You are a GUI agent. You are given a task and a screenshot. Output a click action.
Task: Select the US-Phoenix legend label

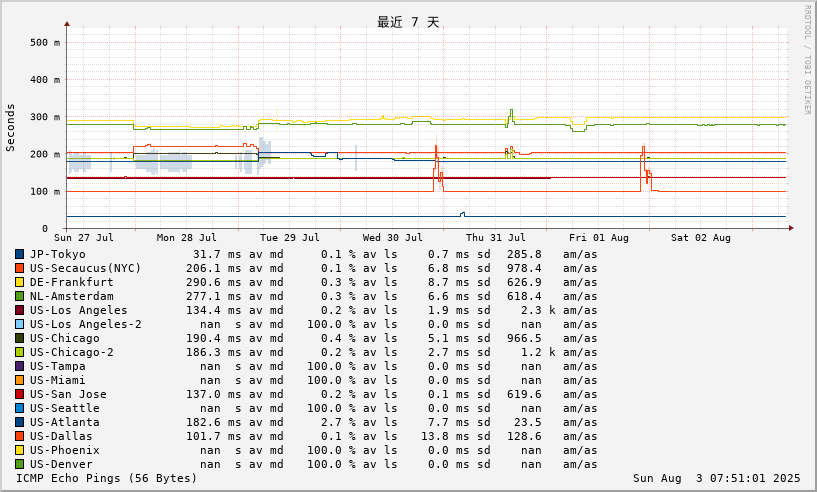[x=65, y=450]
